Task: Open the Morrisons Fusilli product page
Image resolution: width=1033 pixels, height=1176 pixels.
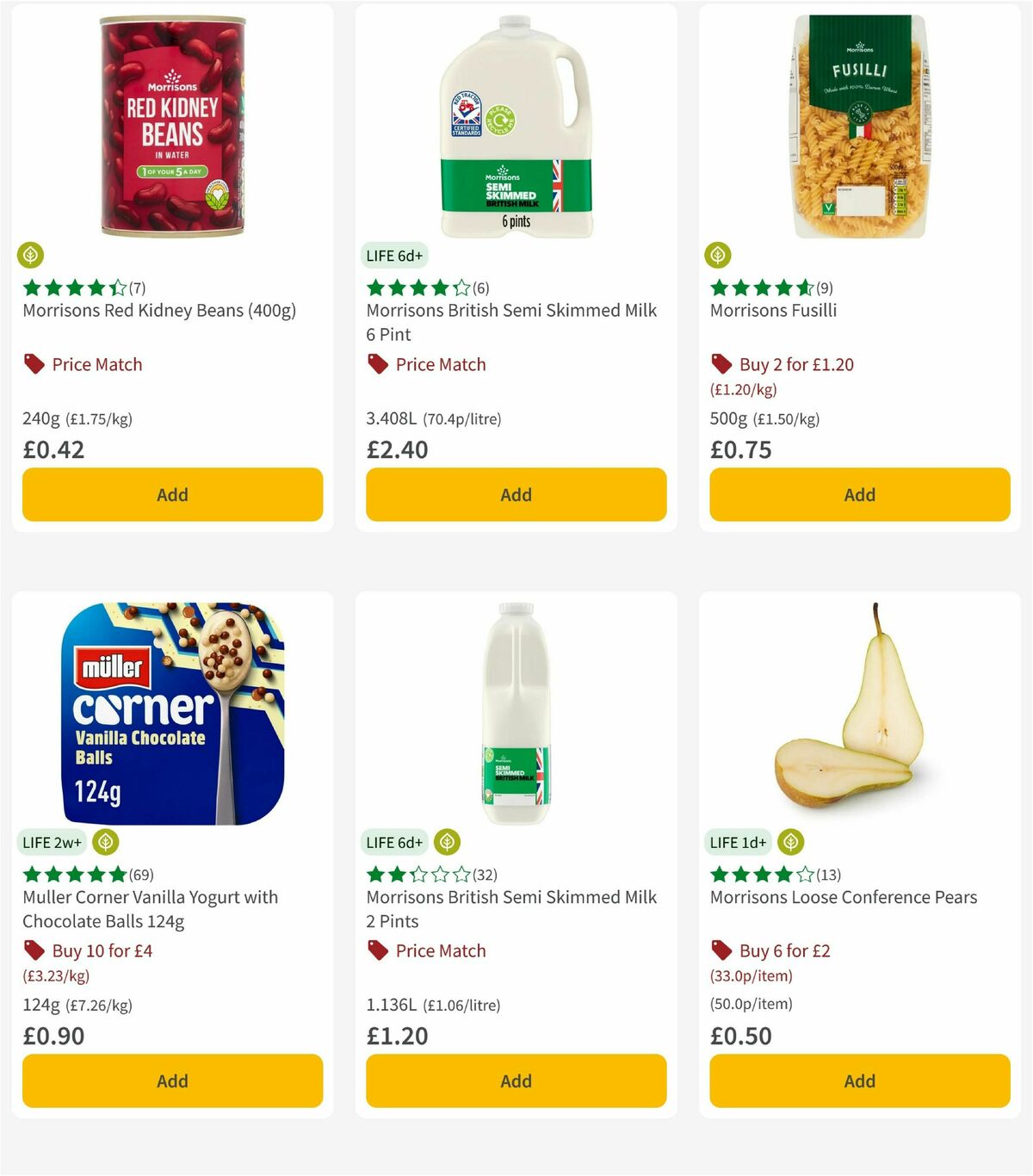Action: [x=773, y=310]
